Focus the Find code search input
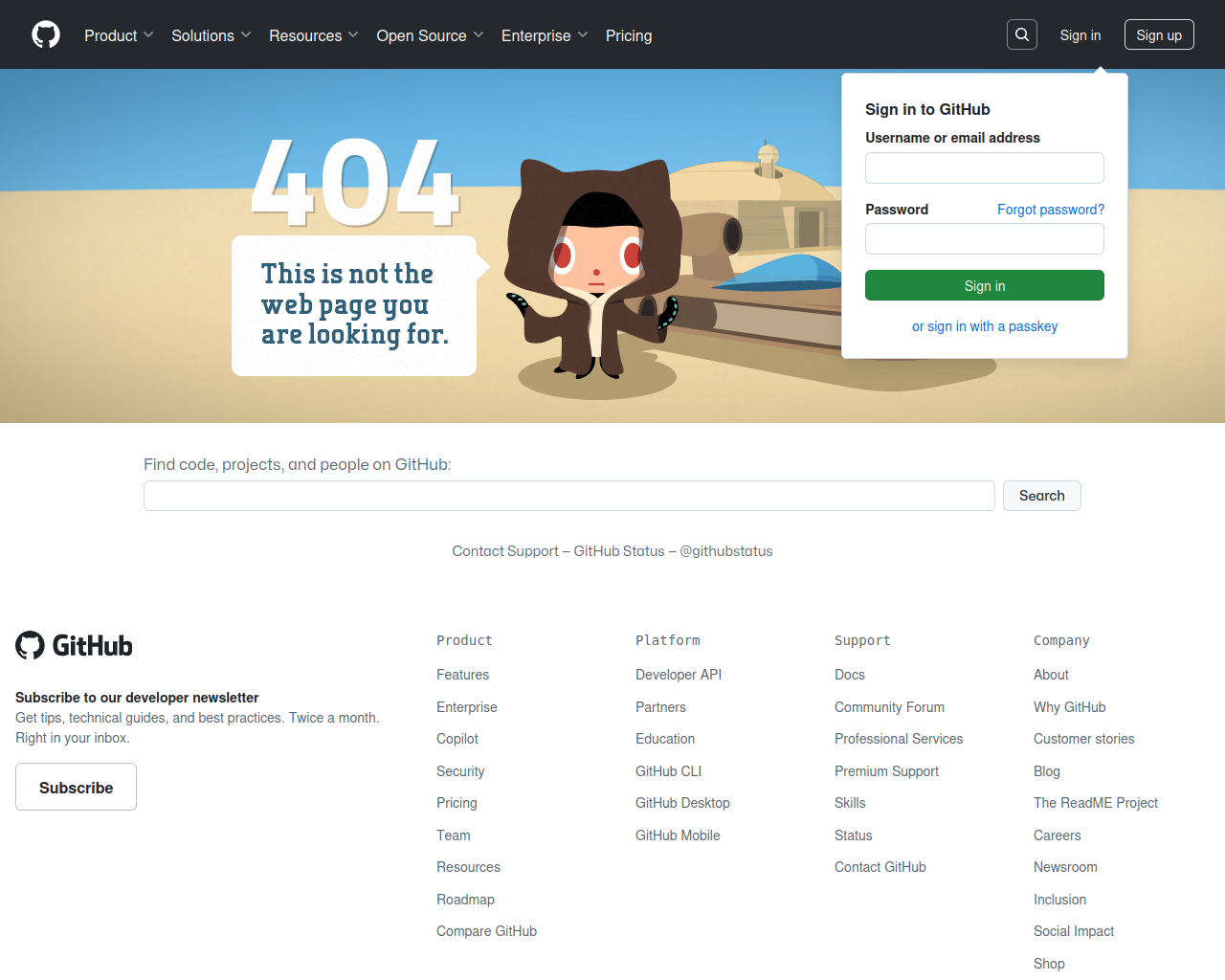This screenshot has width=1225, height=980. click(x=569, y=496)
